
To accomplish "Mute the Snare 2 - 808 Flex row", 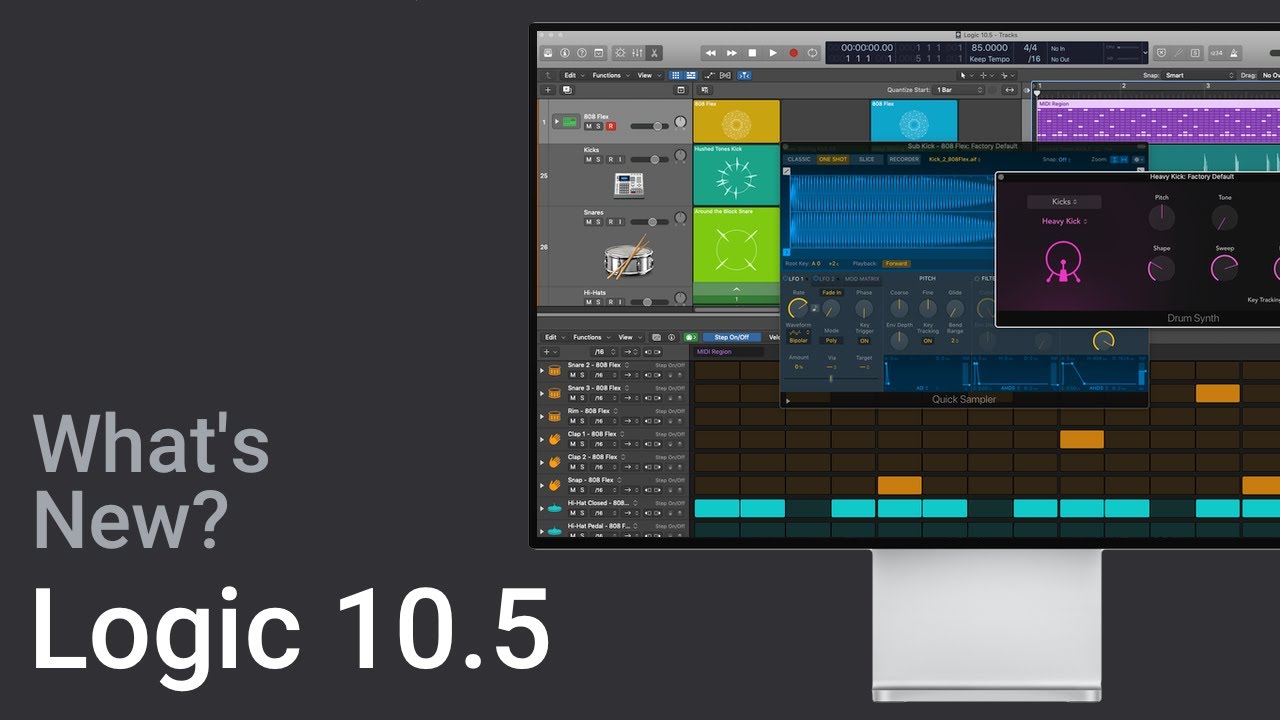I will [x=573, y=375].
